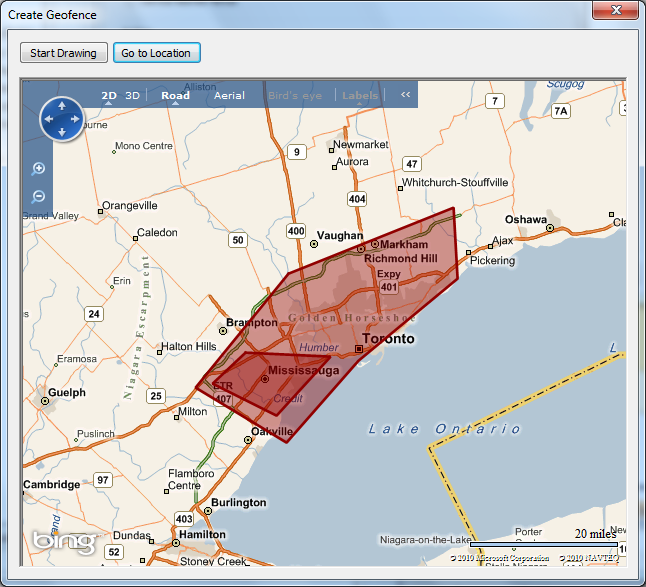Viewport: 646px width, 587px height.
Task: Click the Erin label
Action: coord(122,281)
